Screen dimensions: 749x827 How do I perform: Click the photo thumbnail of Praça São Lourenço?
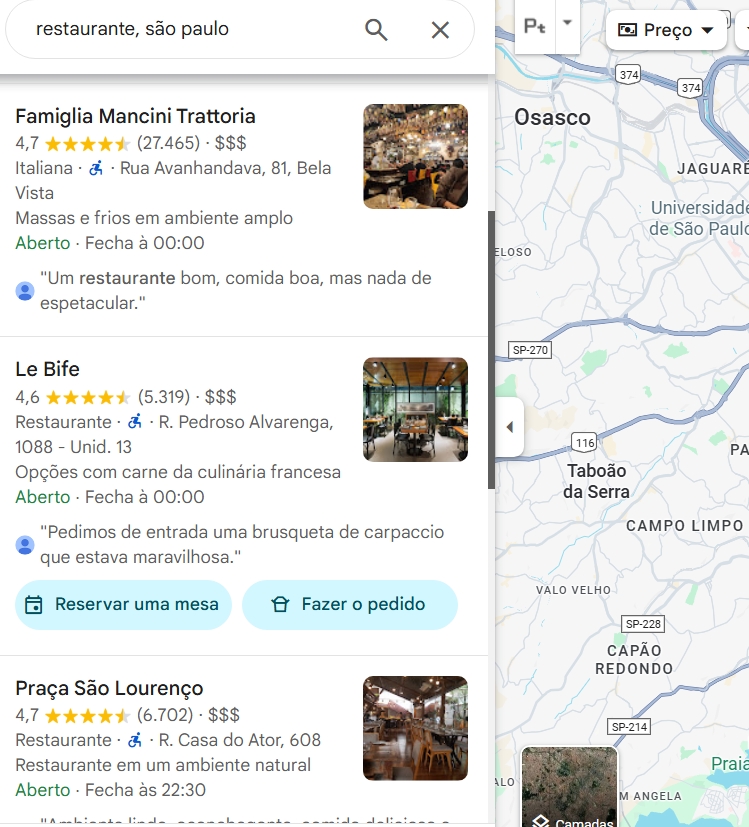click(415, 729)
